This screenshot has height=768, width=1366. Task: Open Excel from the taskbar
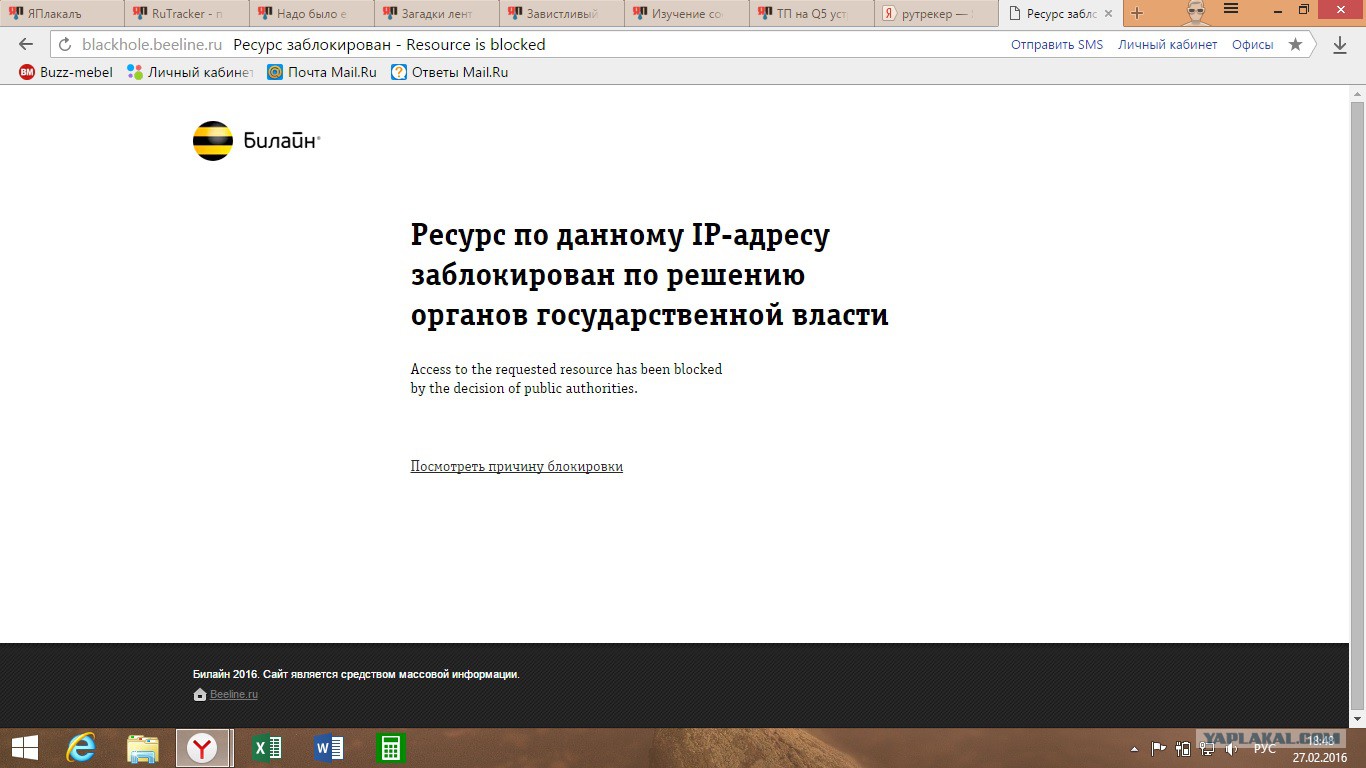(267, 748)
